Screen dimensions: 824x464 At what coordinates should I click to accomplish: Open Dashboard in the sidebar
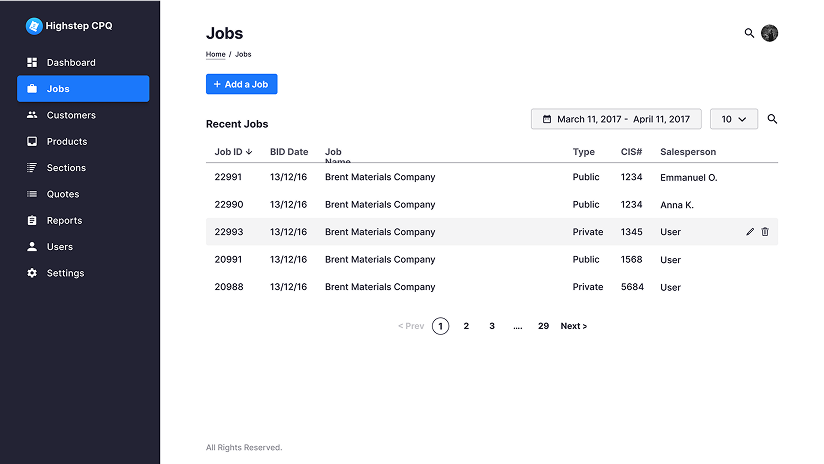point(71,62)
